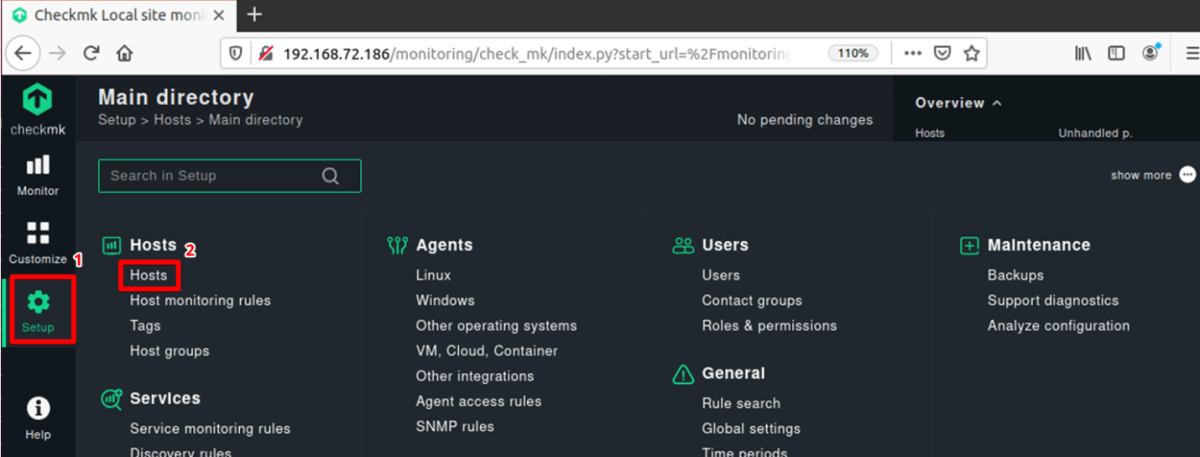Open a new browser tab
Screen dimensions: 1200x457
(x=254, y=15)
